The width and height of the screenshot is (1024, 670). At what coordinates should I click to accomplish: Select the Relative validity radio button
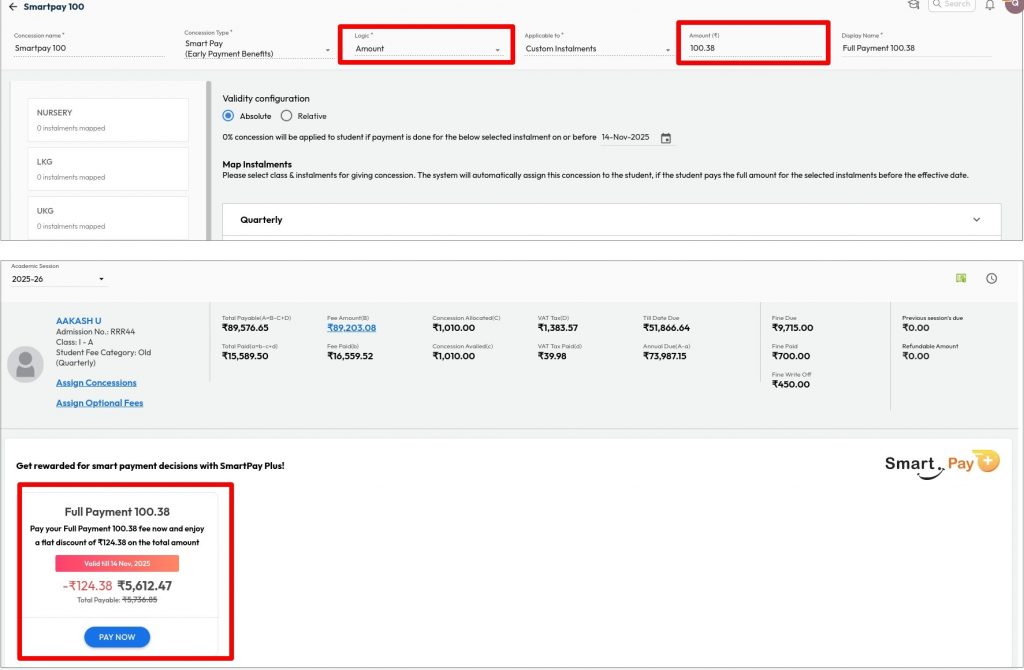tap(287, 116)
